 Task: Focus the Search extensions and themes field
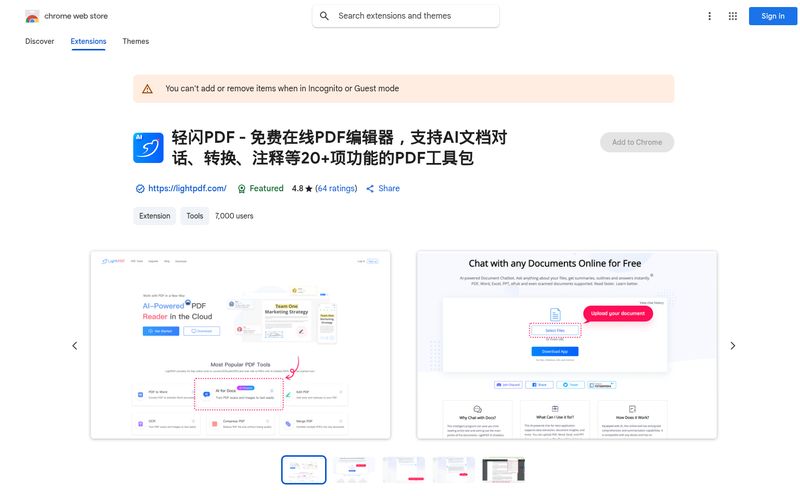406,16
